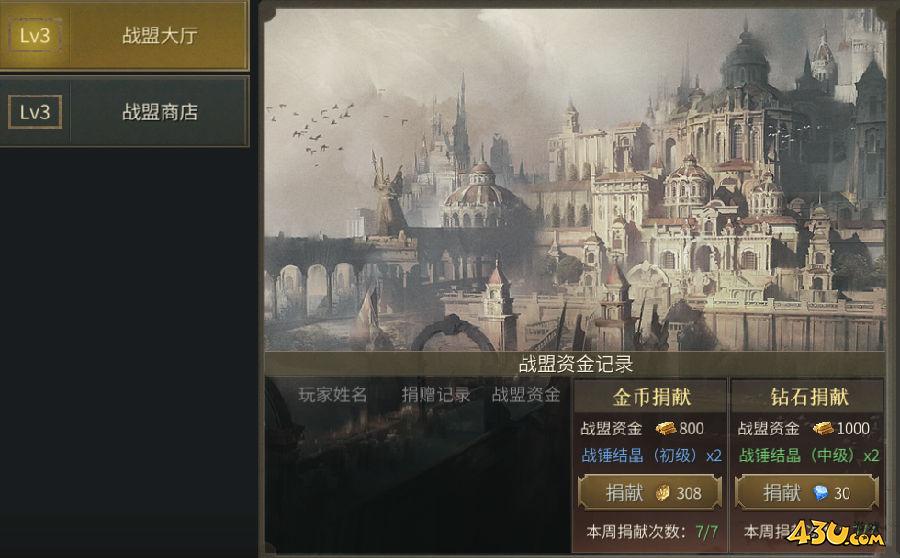Click the gold bars icon beside 800
The height and width of the screenshot is (558, 900).
click(x=666, y=428)
